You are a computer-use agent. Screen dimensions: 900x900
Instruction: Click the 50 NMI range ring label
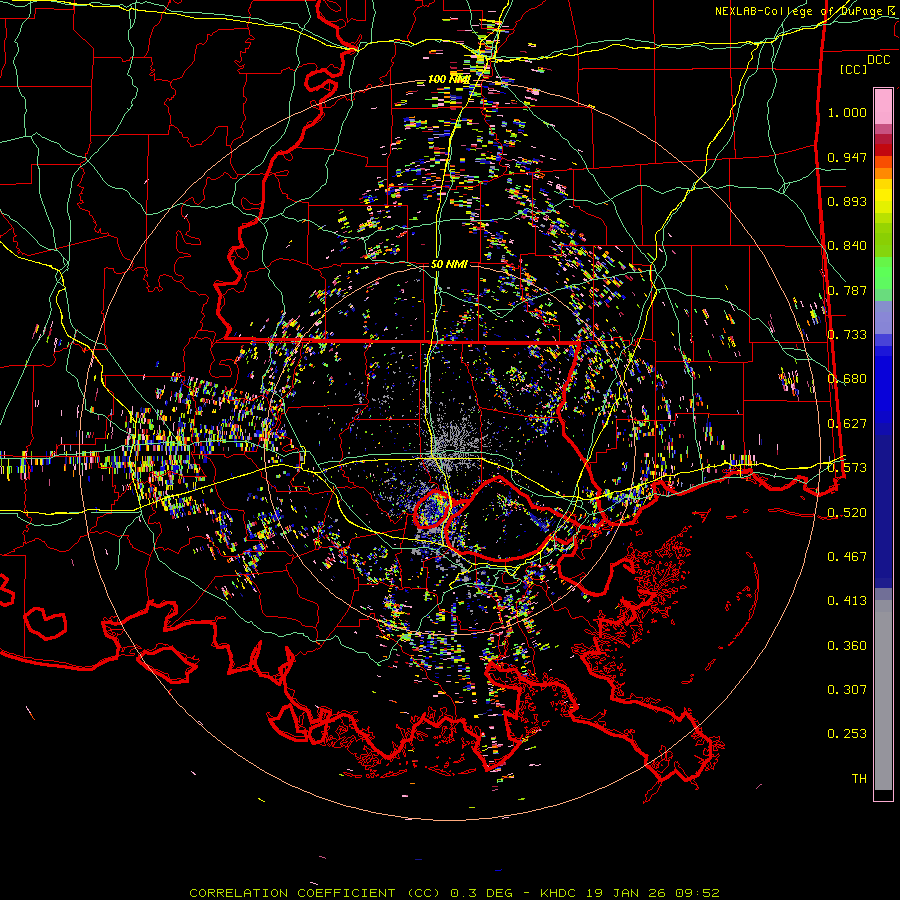(x=449, y=265)
